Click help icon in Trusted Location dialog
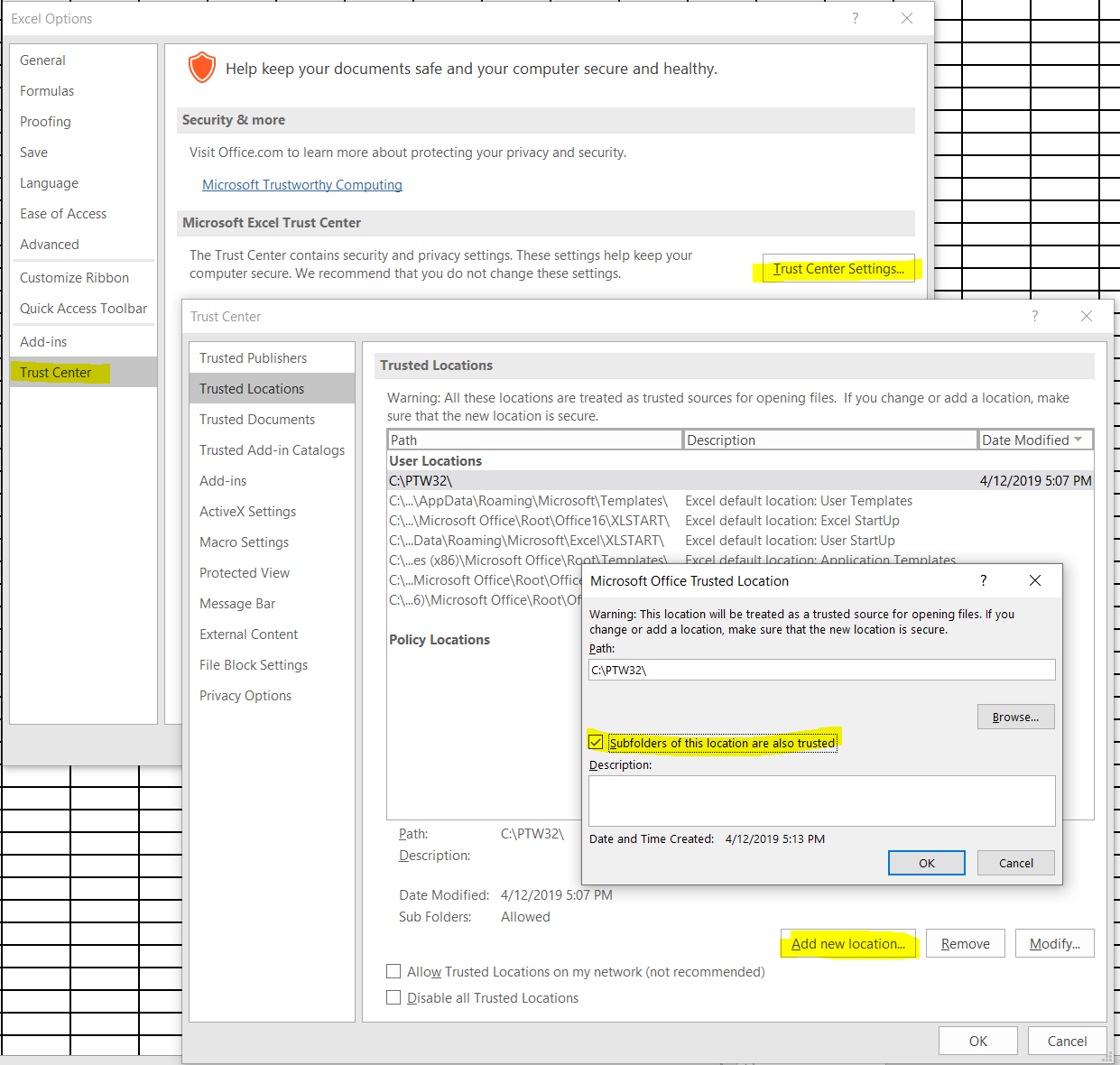Screen dimensions: 1120x1065 tap(983, 580)
